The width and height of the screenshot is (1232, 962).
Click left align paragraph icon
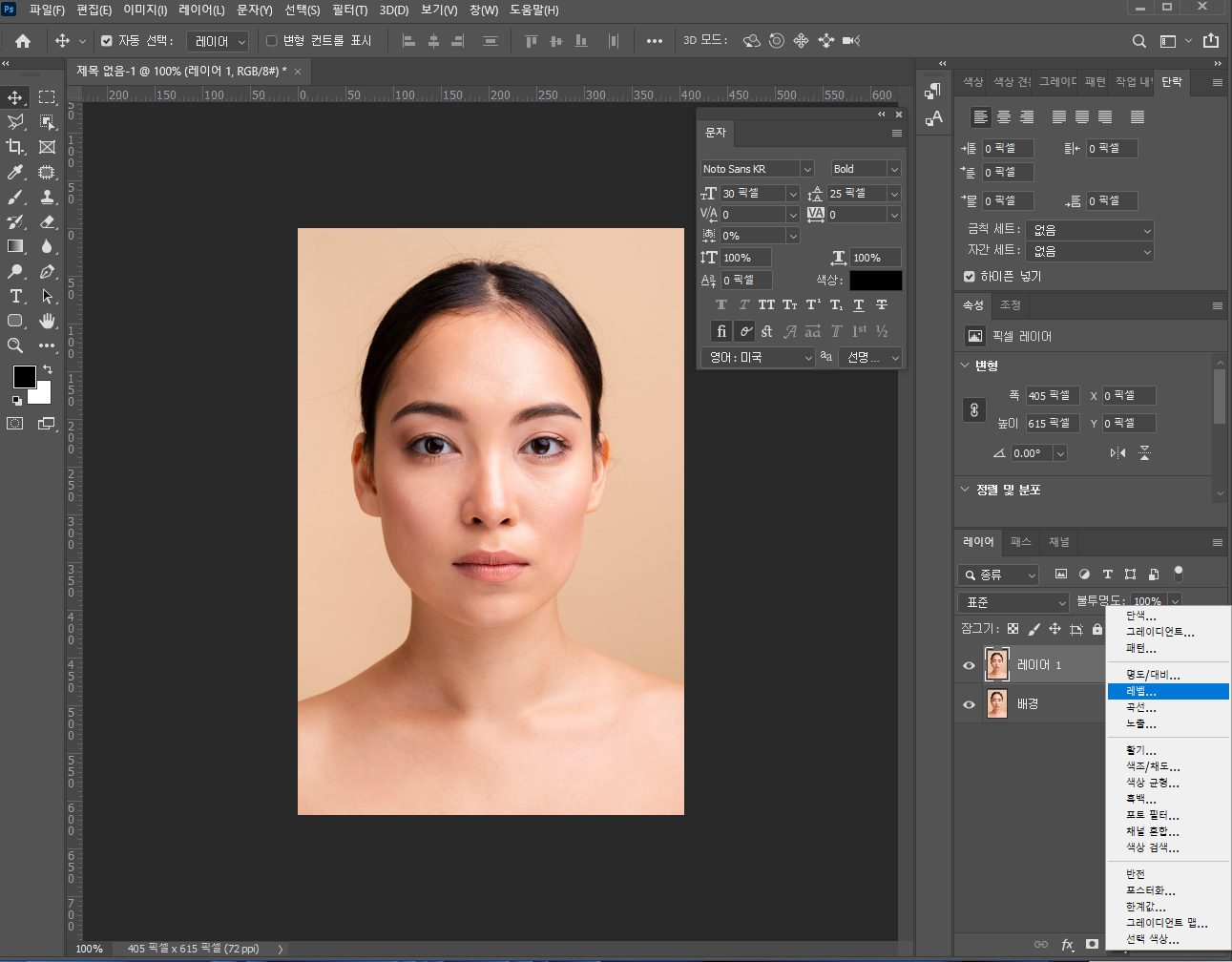click(x=981, y=116)
